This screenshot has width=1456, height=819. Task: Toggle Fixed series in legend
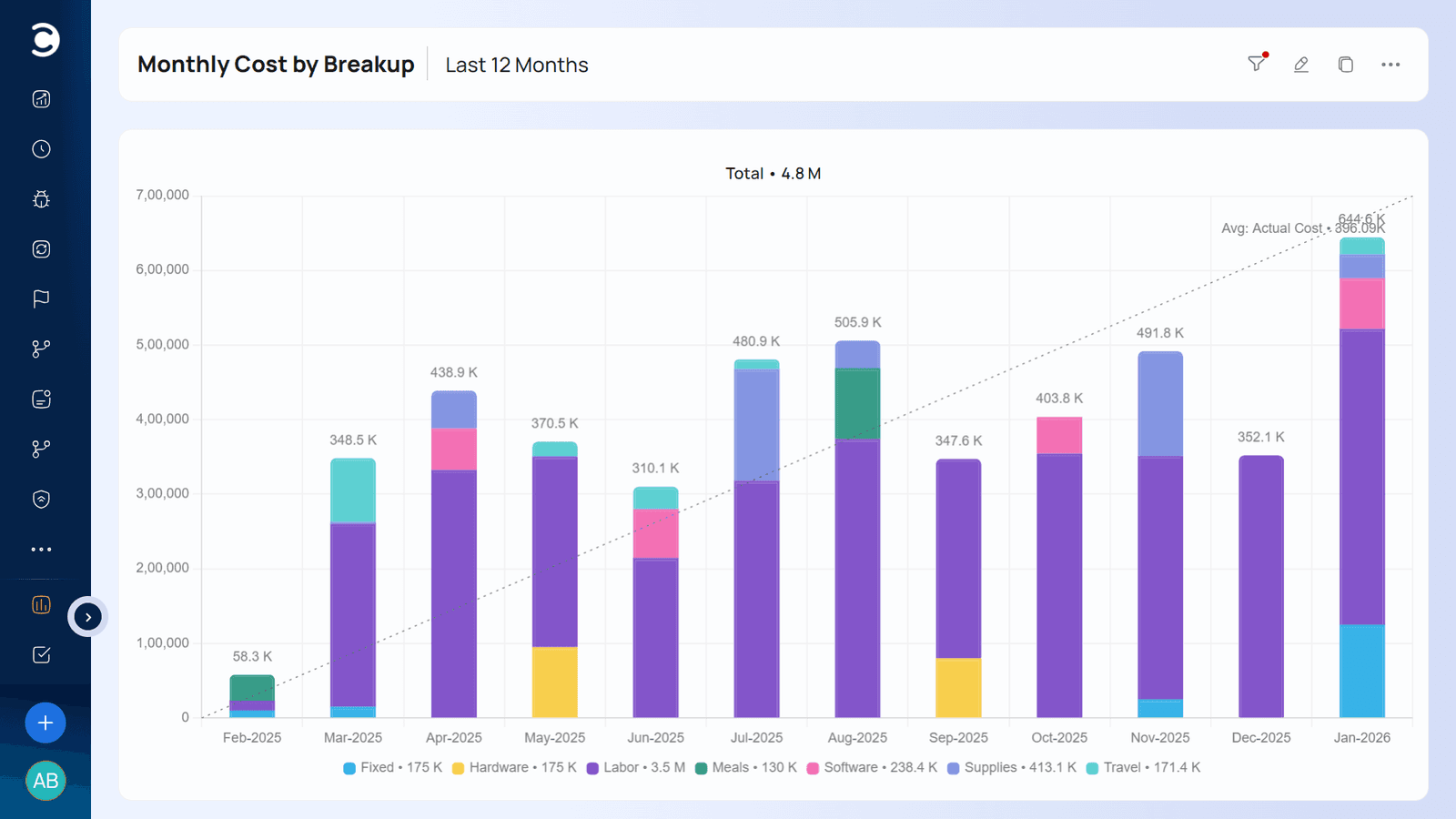[392, 768]
